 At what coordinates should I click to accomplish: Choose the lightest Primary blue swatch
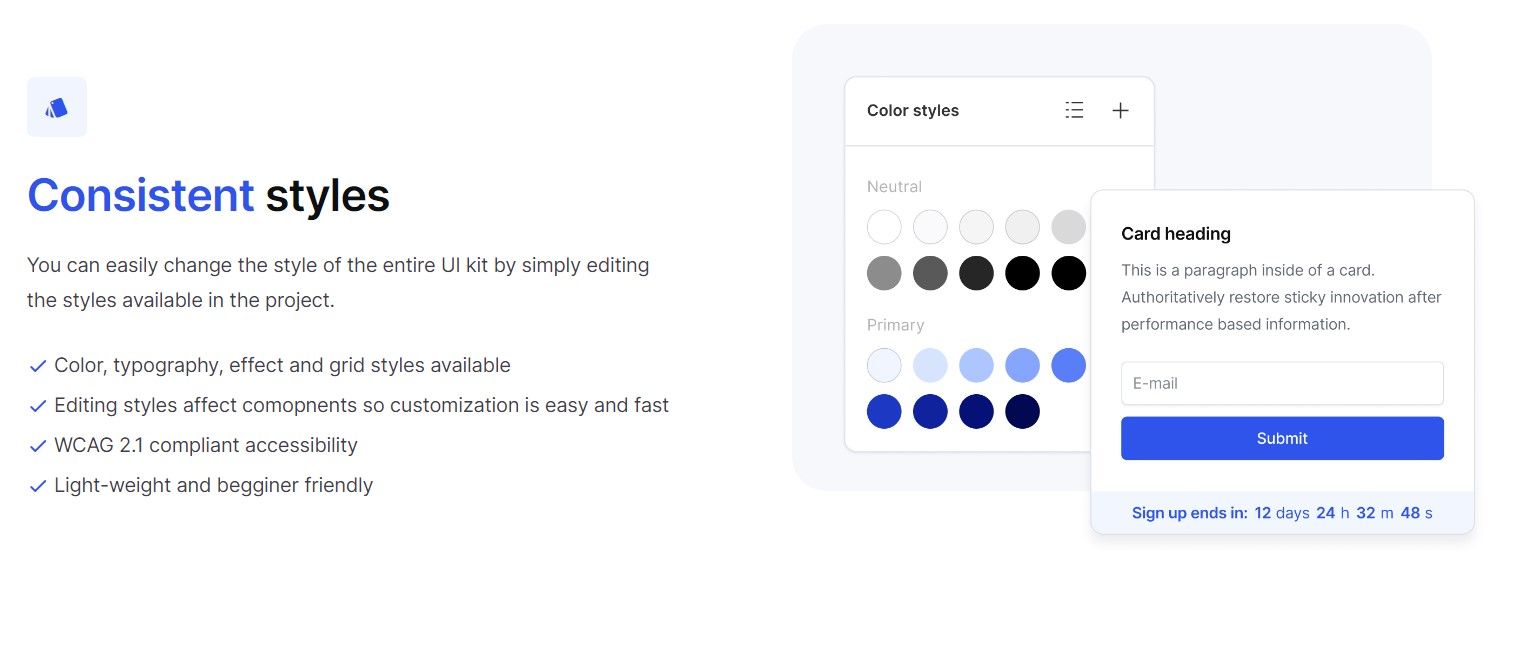884,365
